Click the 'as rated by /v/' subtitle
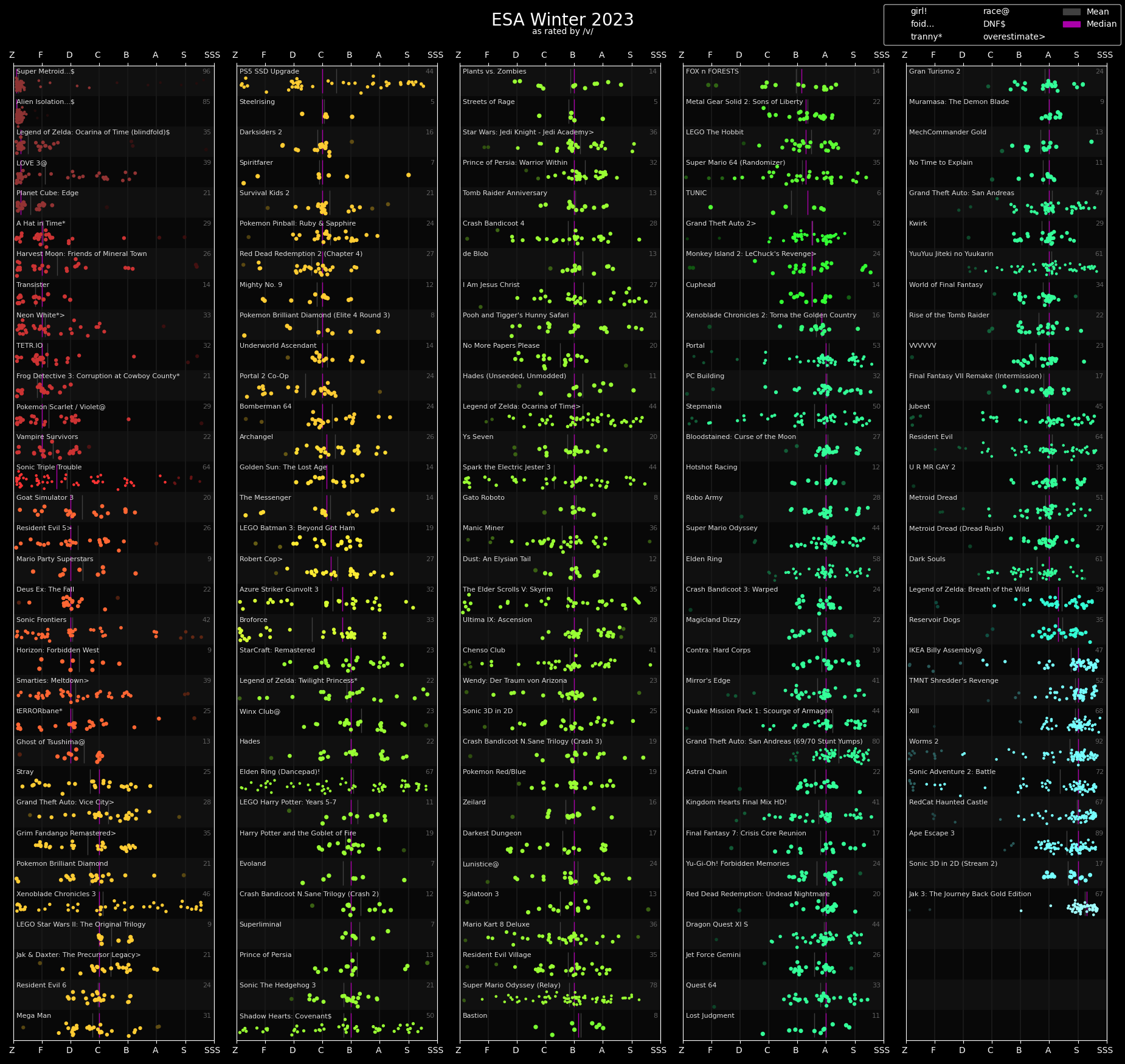The image size is (1125, 1064). coord(562,32)
